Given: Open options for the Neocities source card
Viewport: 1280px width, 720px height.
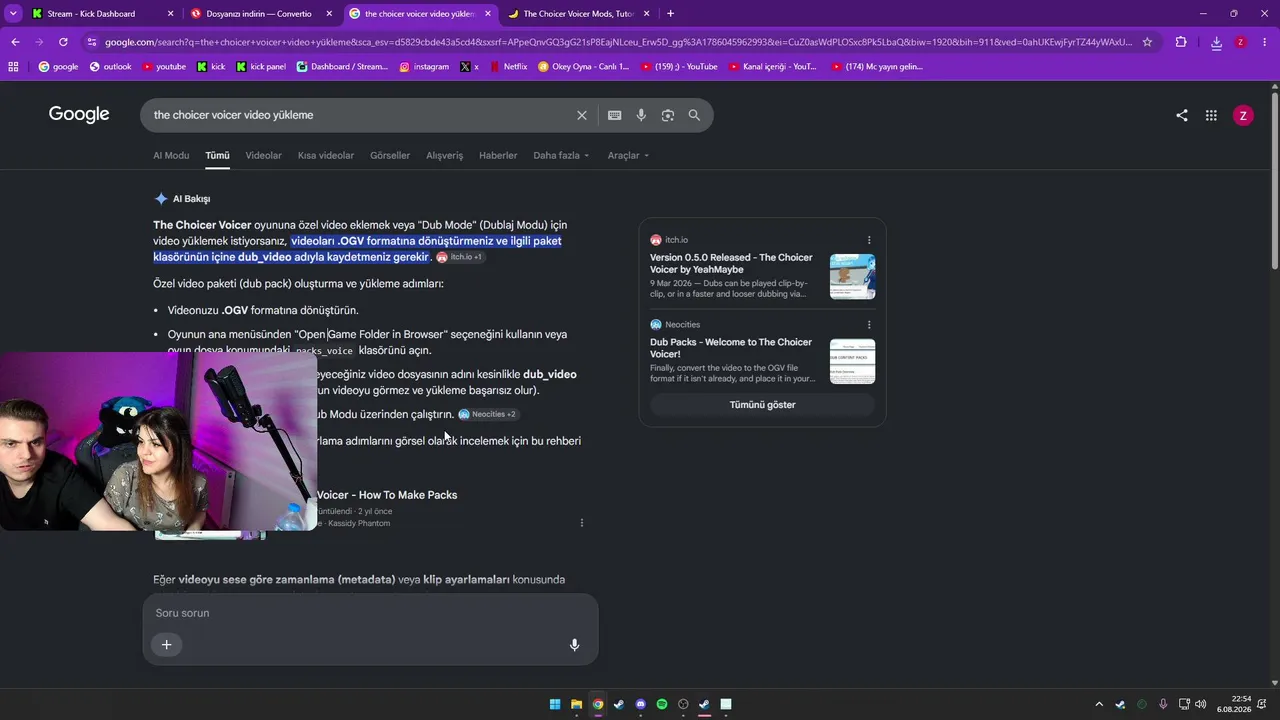Looking at the screenshot, I should click(869, 325).
